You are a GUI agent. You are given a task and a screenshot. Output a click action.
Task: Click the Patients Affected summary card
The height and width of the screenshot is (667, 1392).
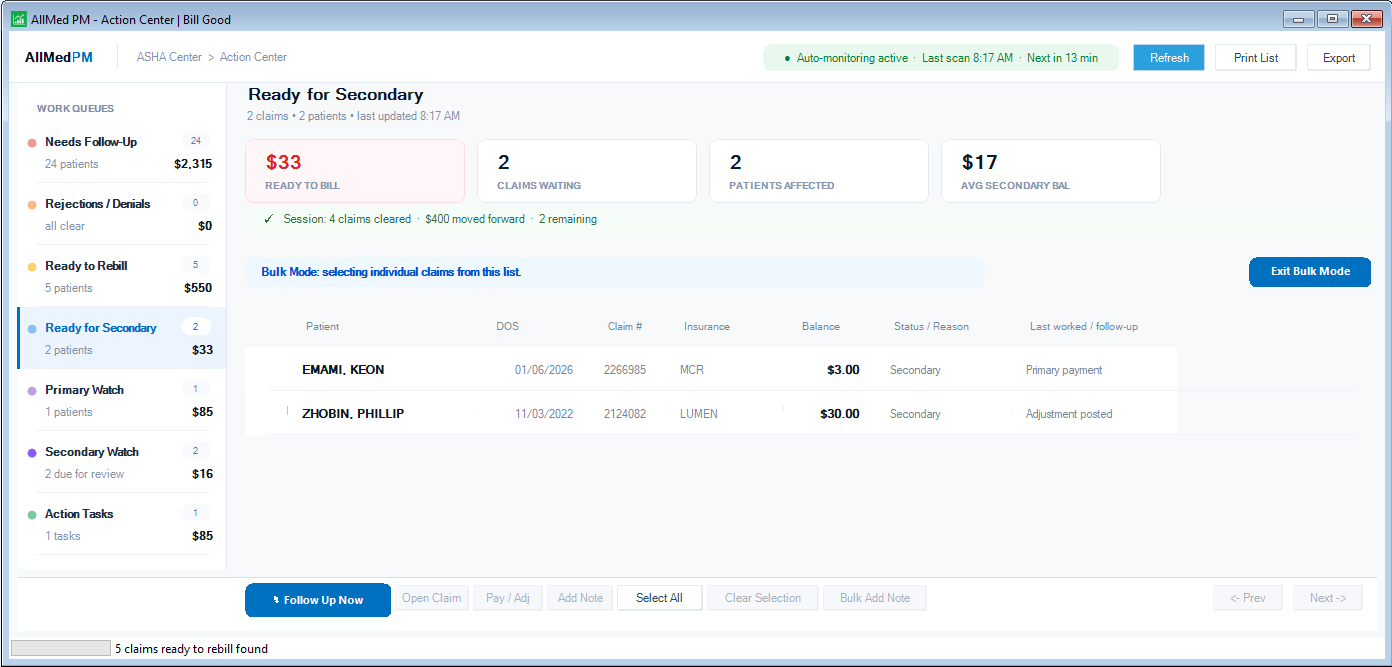pos(819,171)
